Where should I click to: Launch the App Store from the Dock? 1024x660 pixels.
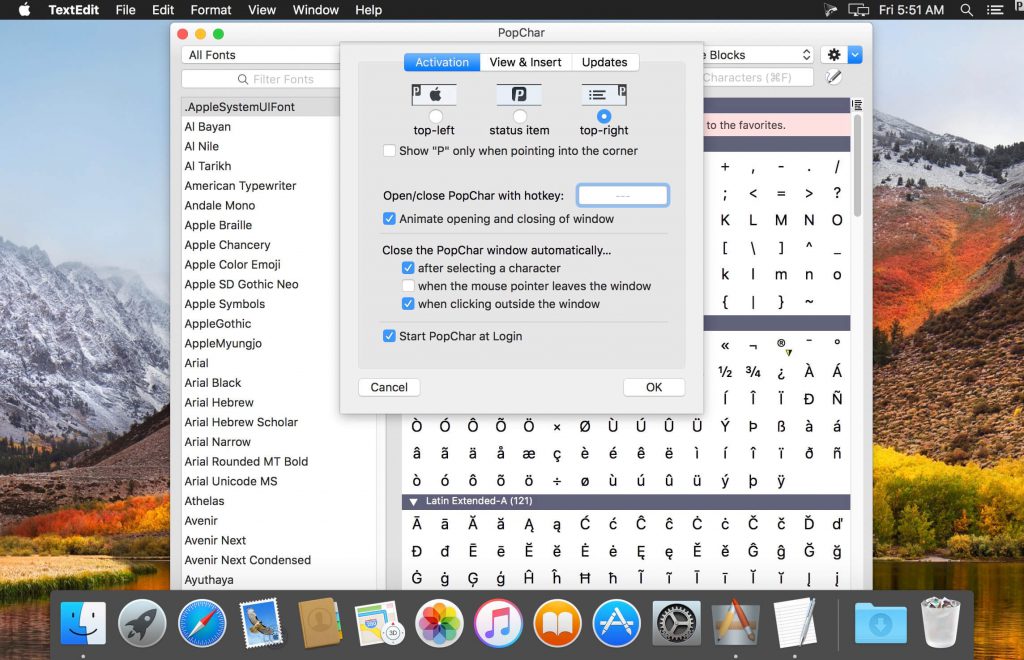tap(616, 621)
